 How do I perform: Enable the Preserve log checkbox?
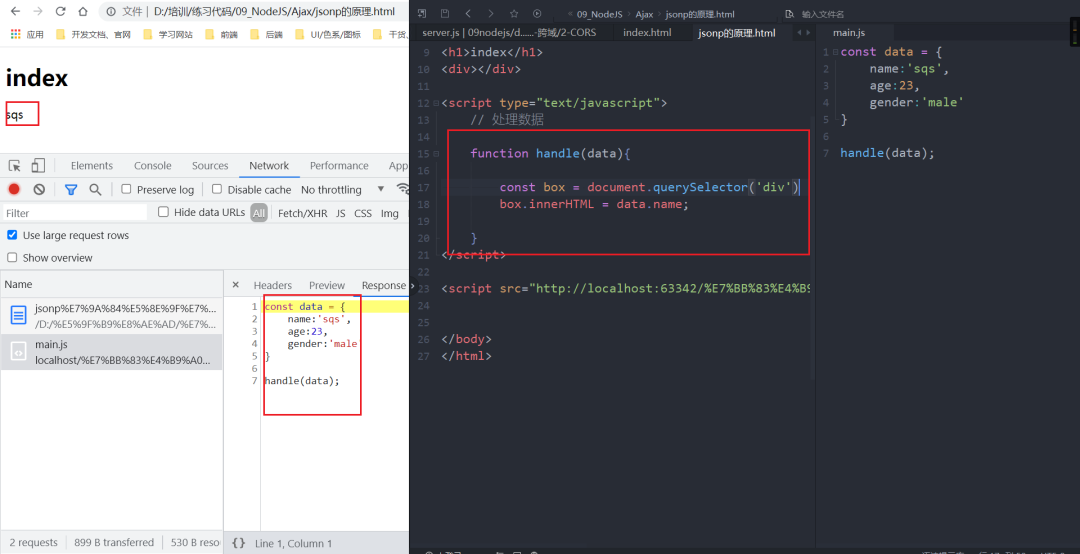(126, 189)
